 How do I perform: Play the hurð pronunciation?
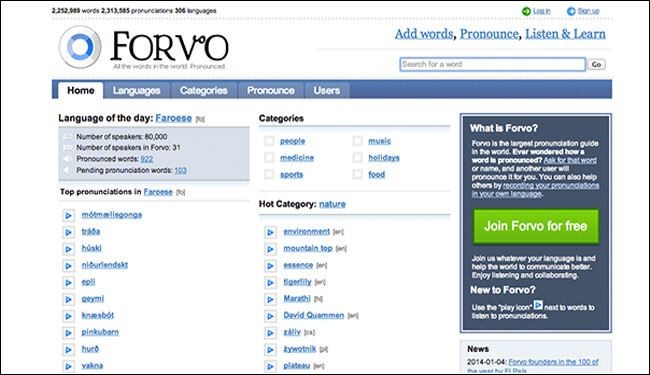[x=68, y=350]
